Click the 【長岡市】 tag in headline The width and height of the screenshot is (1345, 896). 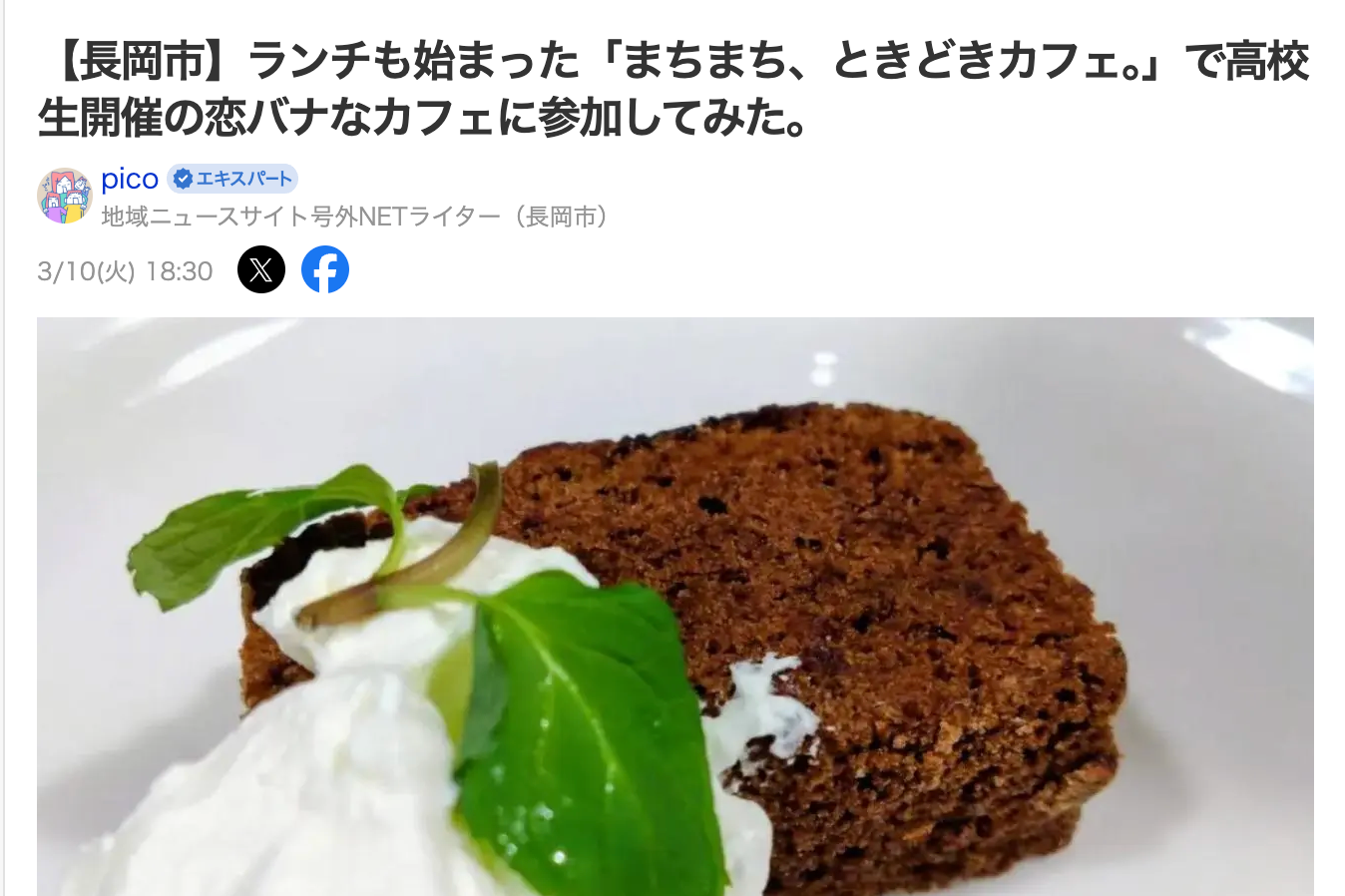141,62
